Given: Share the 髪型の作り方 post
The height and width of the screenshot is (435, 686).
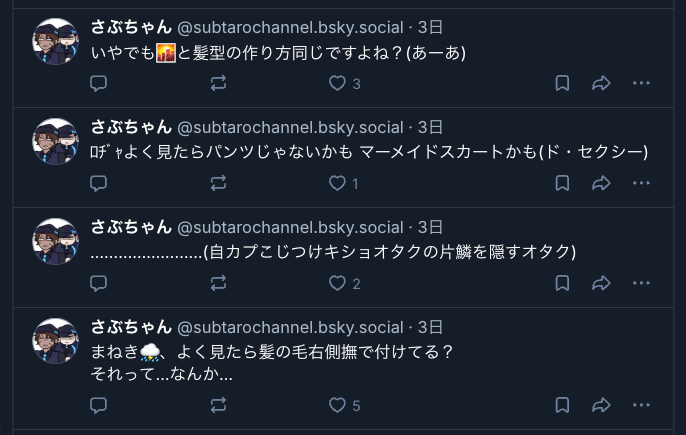Looking at the screenshot, I should point(601,84).
